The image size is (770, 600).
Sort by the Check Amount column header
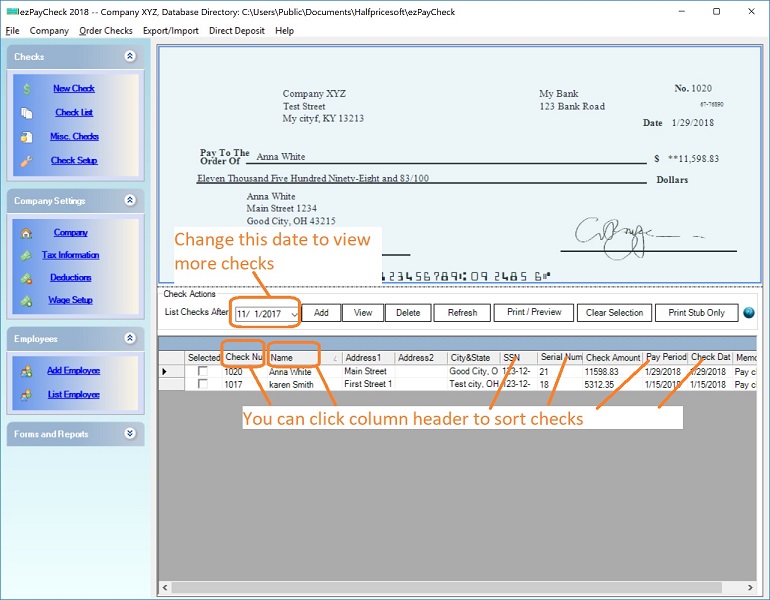pos(613,357)
